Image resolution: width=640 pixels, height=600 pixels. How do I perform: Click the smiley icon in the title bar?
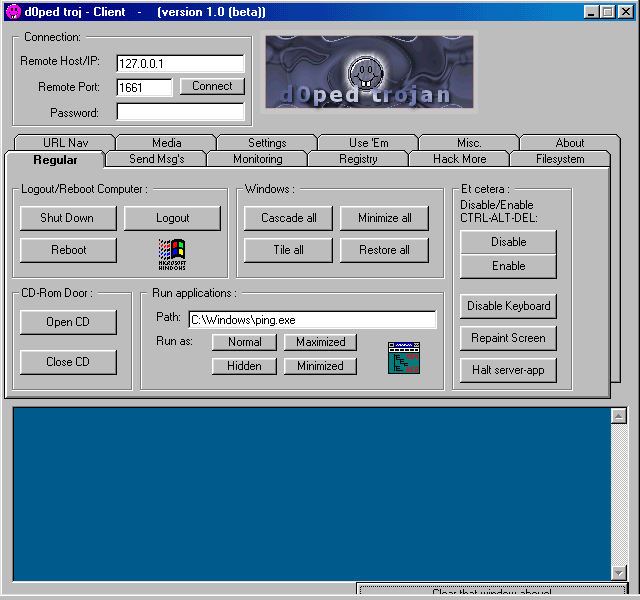[12, 12]
